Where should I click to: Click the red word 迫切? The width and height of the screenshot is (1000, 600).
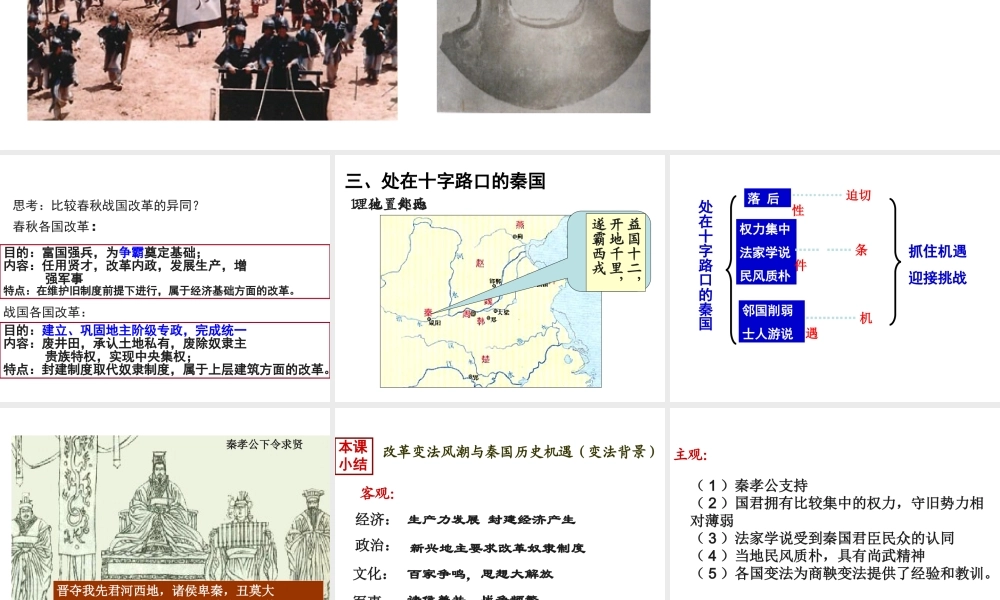[858, 195]
